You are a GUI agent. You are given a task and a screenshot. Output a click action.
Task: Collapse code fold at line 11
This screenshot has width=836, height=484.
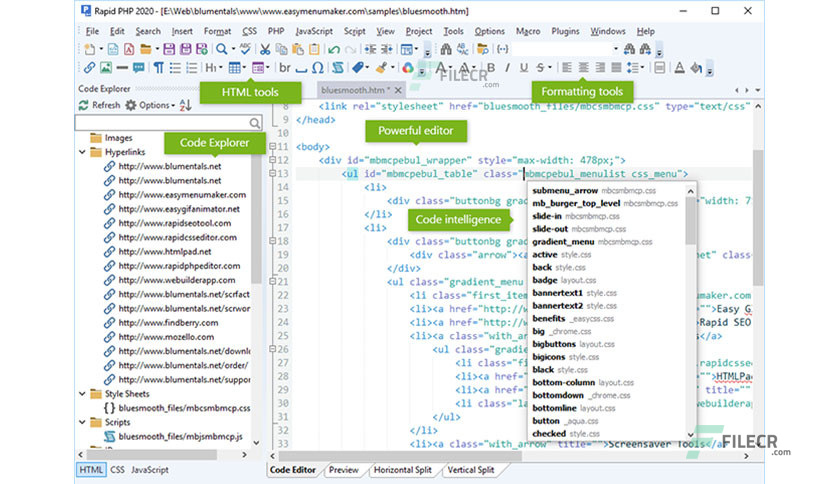tap(272, 146)
